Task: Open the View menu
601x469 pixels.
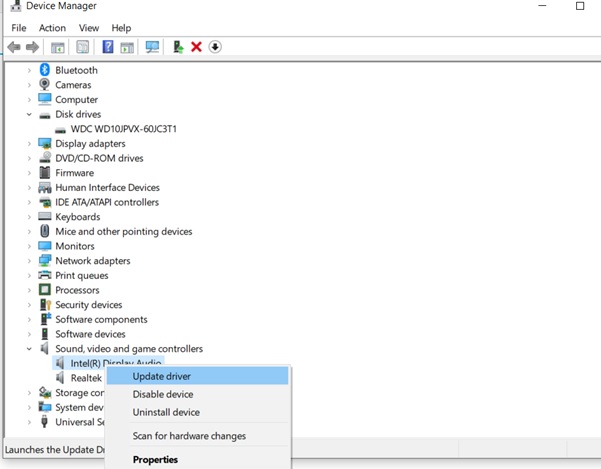Action: [89, 28]
